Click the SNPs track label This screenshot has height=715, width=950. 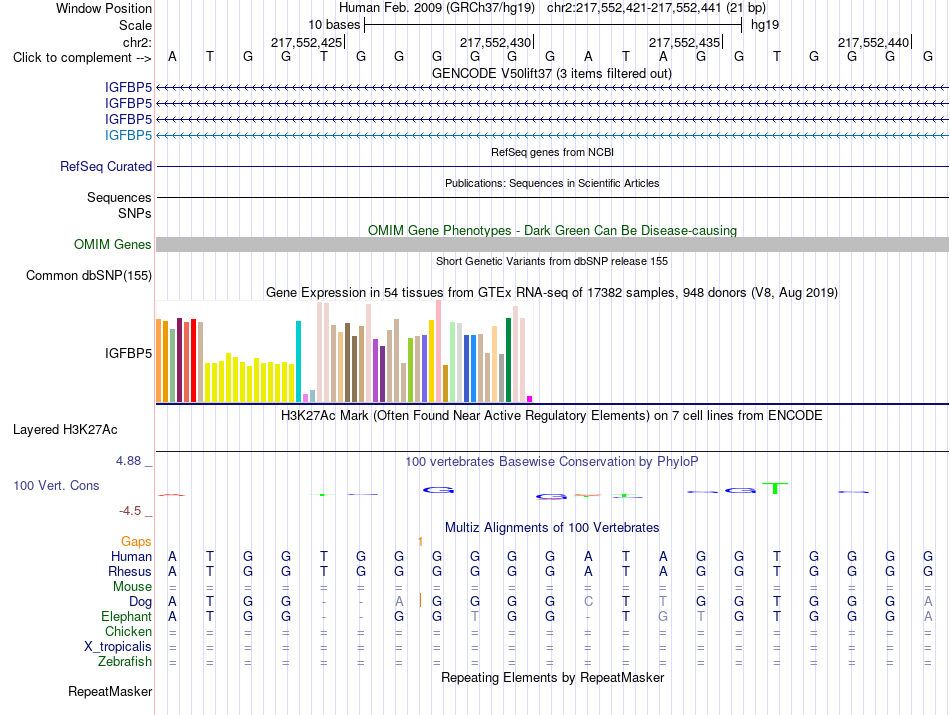(x=135, y=213)
